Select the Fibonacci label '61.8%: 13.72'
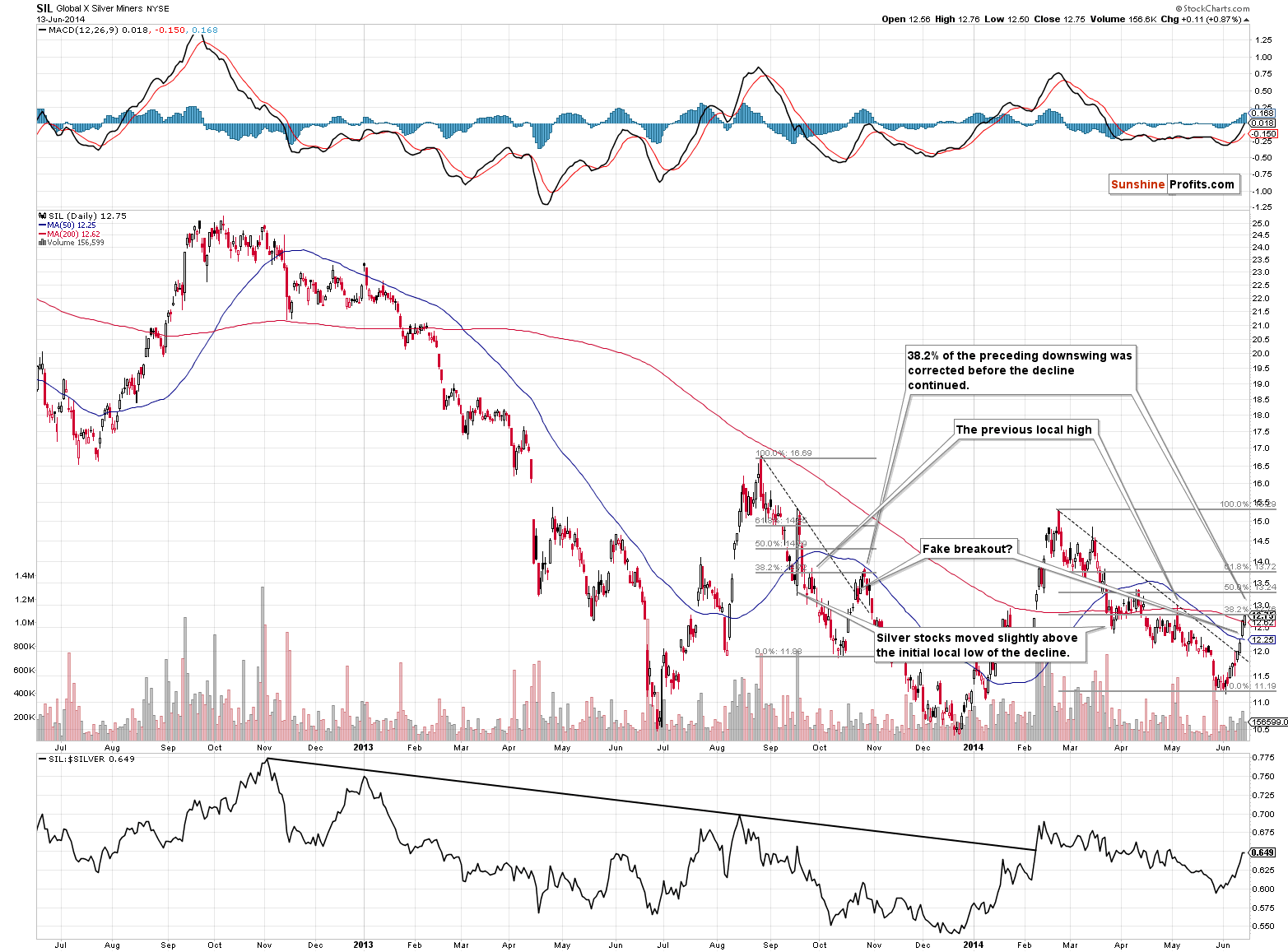 coord(1249,567)
